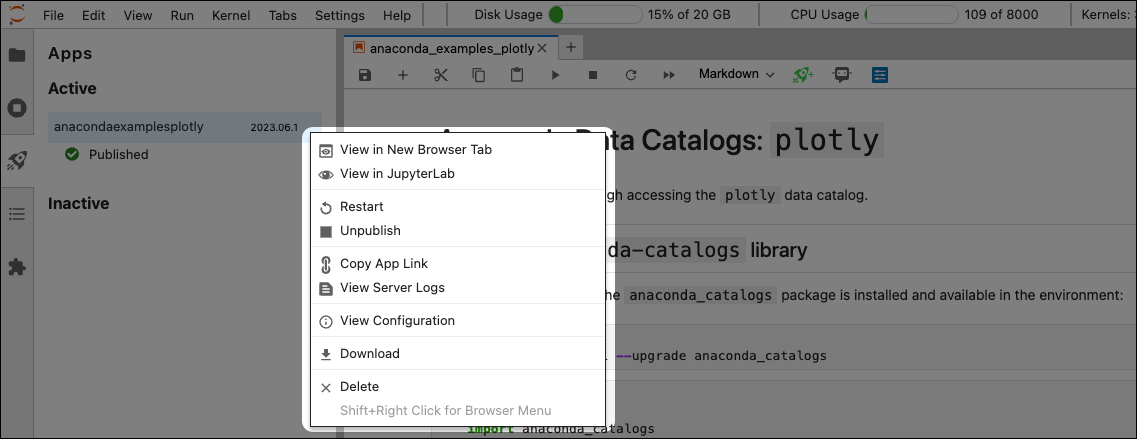Open the View menu

138,15
